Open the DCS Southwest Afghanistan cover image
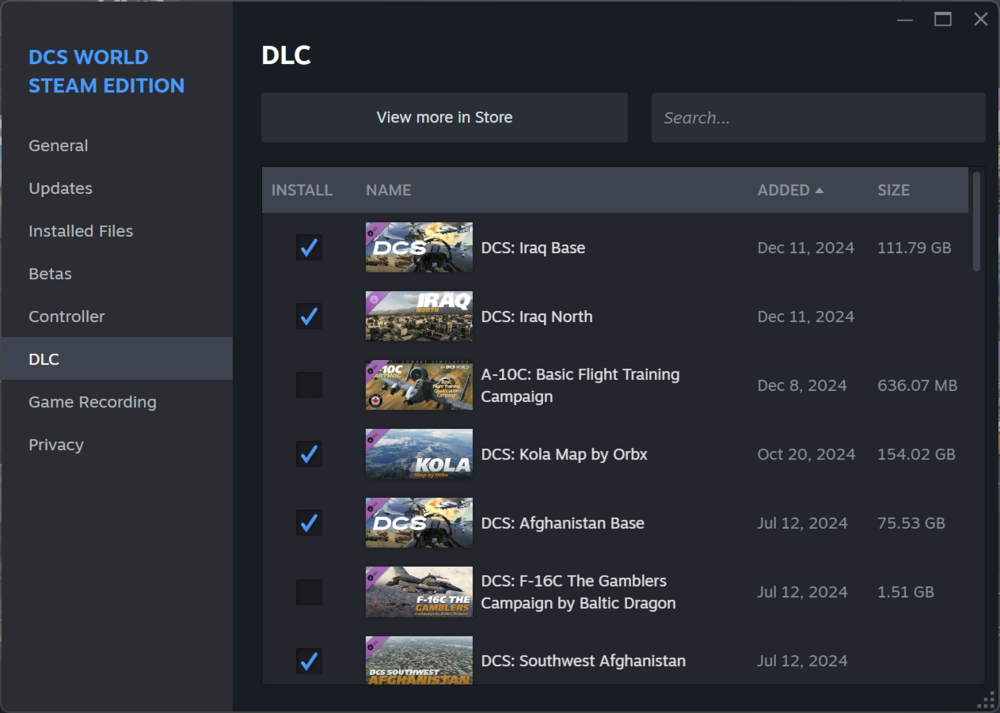 pyautogui.click(x=418, y=661)
